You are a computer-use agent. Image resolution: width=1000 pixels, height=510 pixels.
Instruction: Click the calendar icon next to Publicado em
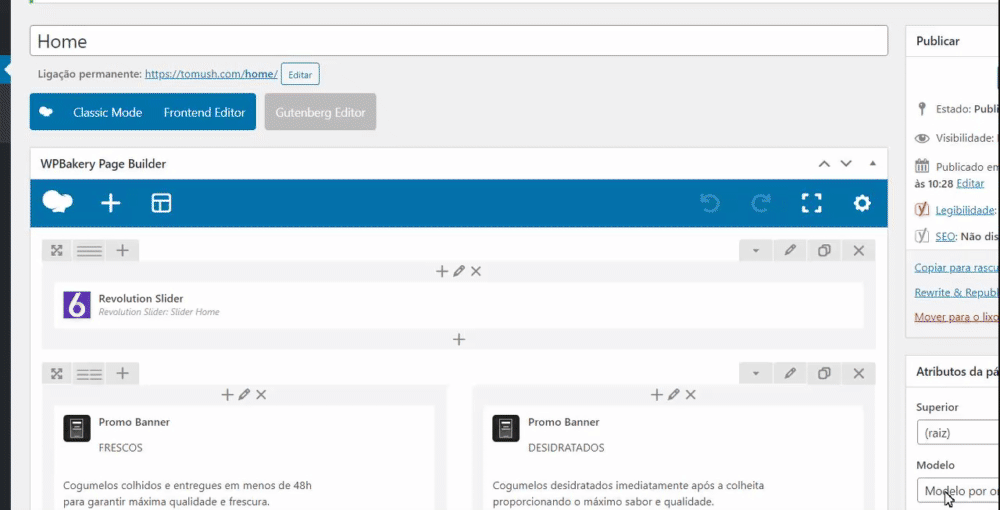click(x=922, y=167)
